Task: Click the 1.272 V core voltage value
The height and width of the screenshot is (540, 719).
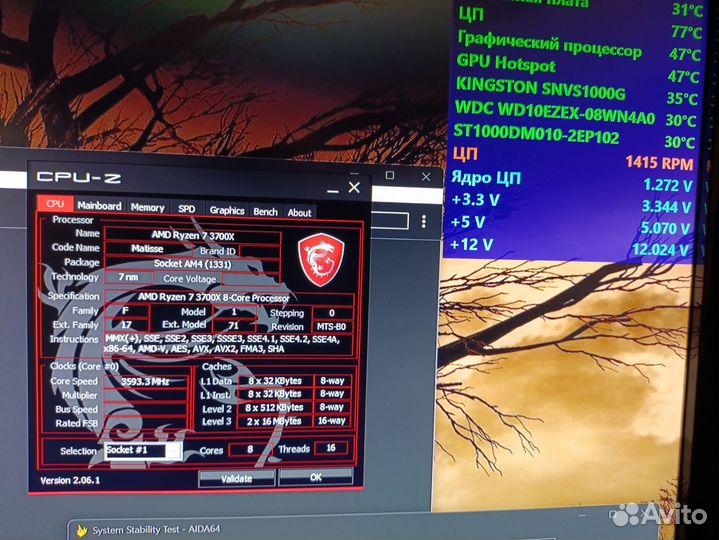Action: pyautogui.click(x=668, y=185)
